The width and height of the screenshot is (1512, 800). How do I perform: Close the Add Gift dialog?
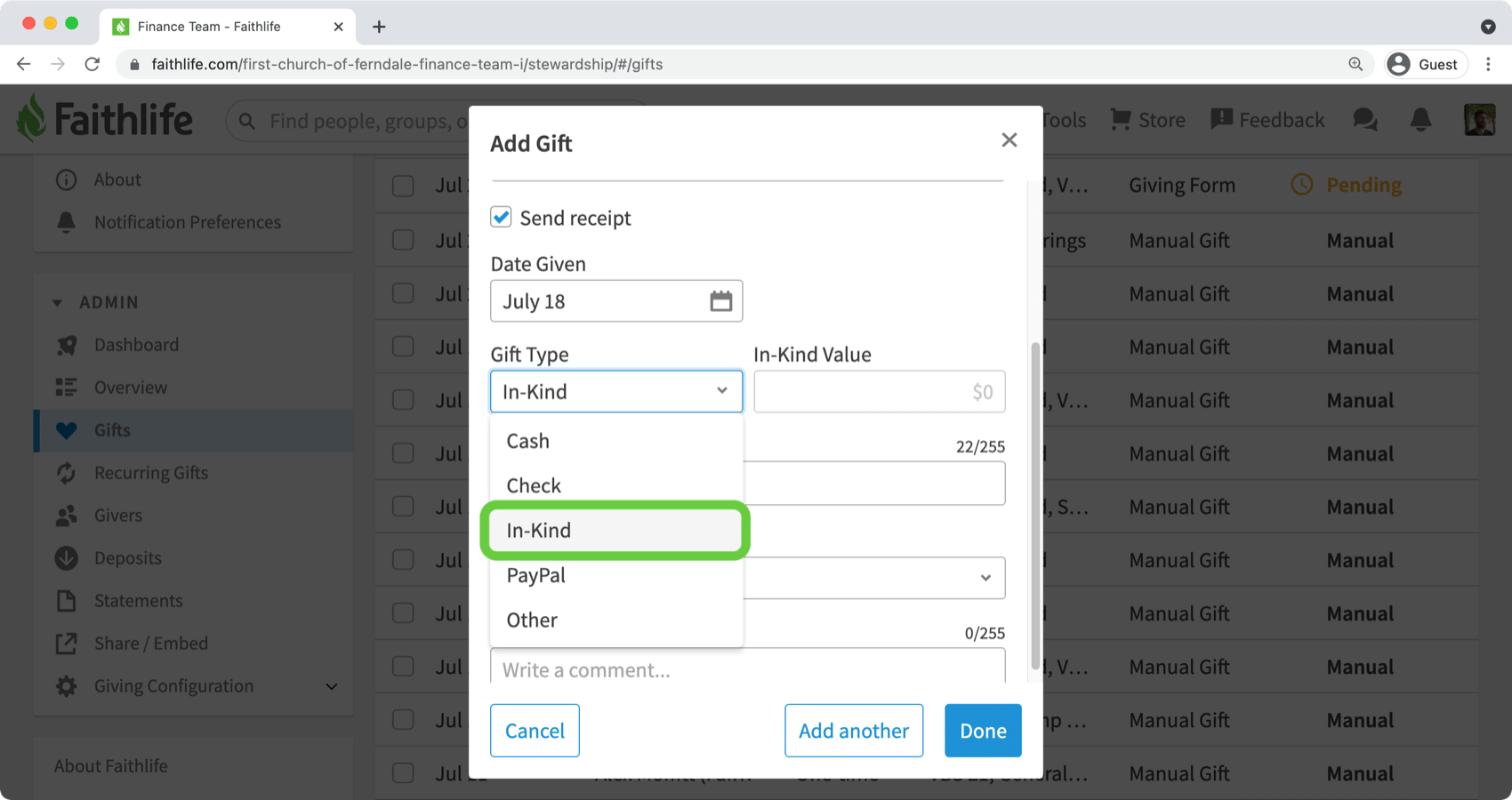1009,140
